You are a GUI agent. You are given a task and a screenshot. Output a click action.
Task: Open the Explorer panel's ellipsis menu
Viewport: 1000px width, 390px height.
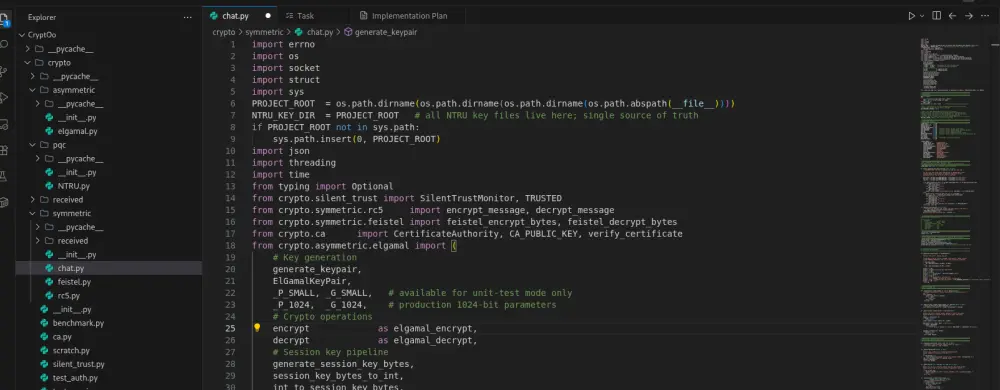(x=188, y=17)
